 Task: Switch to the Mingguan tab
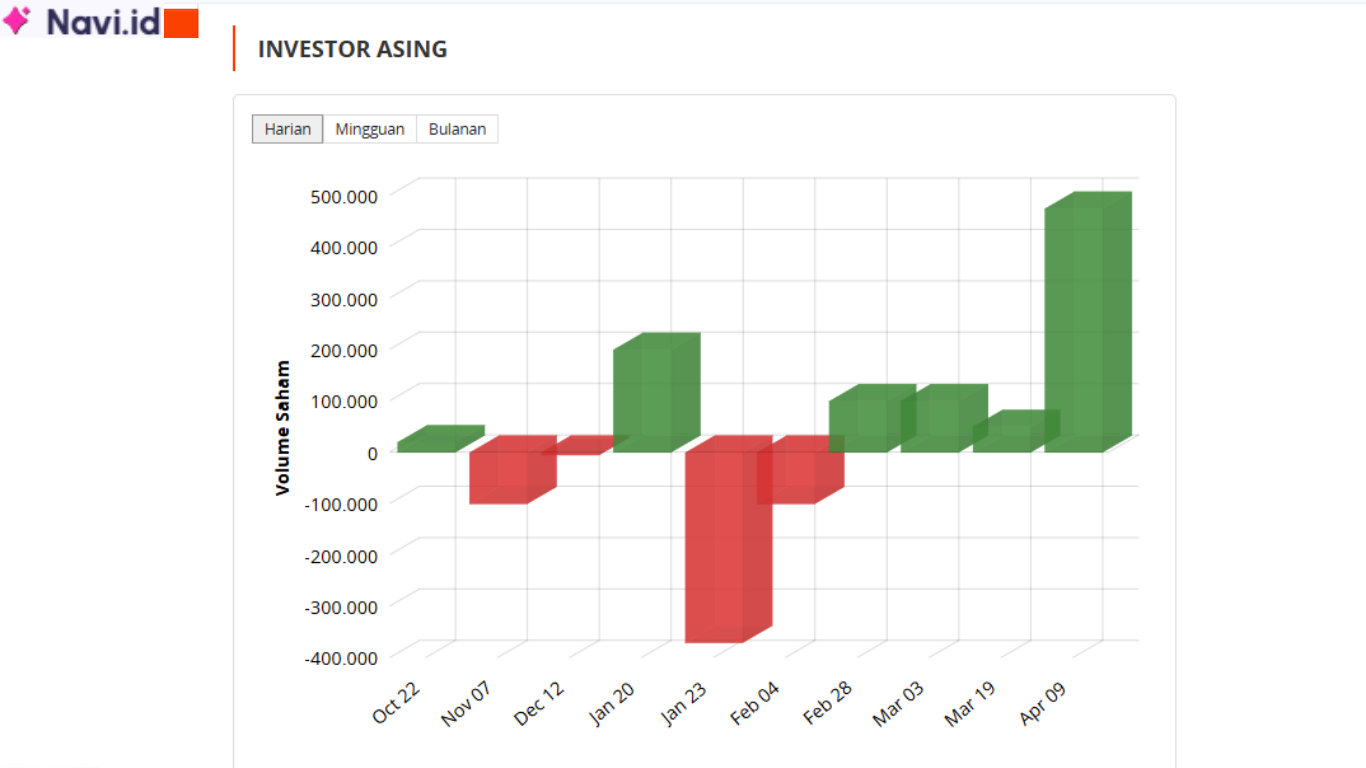tap(370, 128)
